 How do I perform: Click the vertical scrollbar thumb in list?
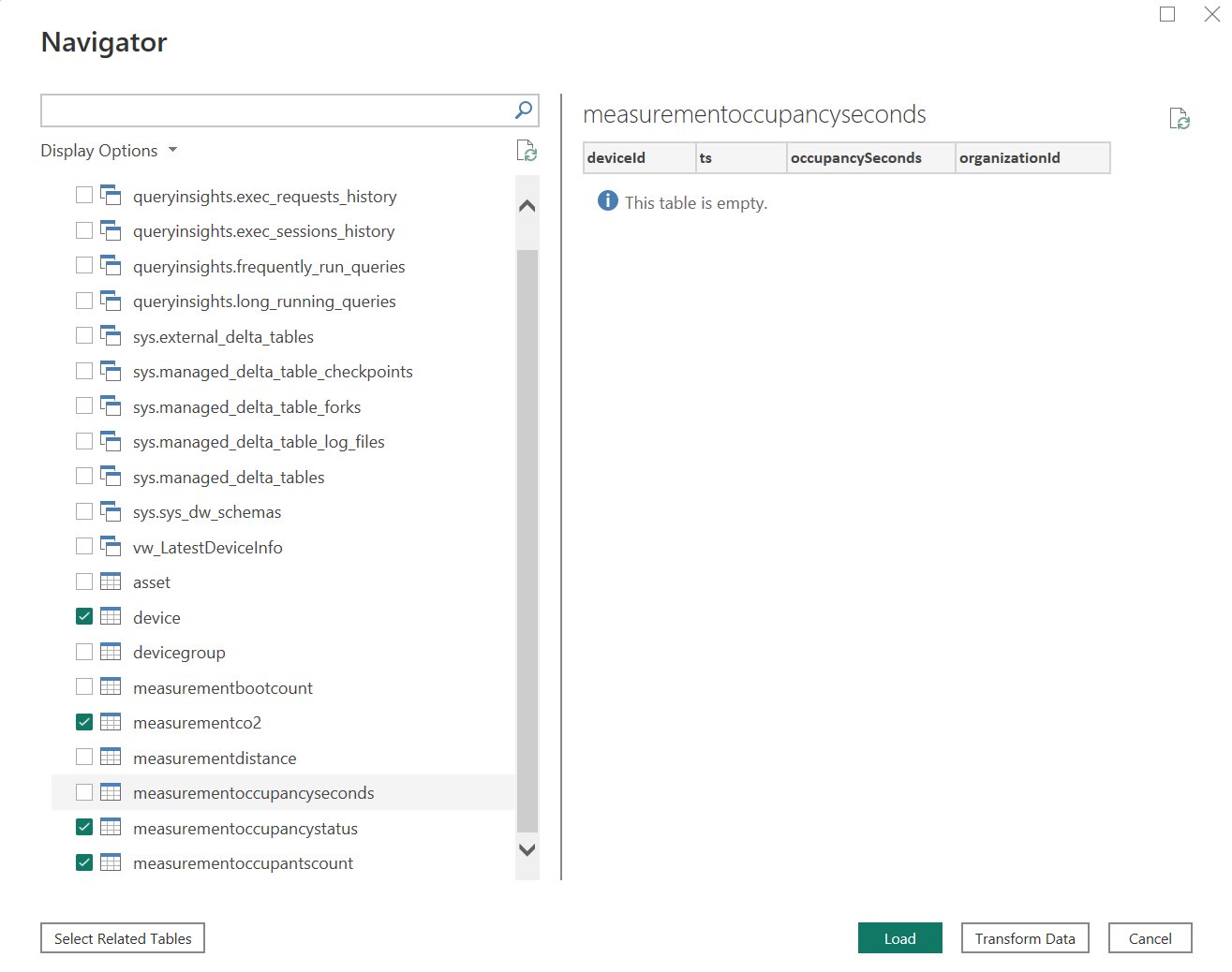click(527, 539)
